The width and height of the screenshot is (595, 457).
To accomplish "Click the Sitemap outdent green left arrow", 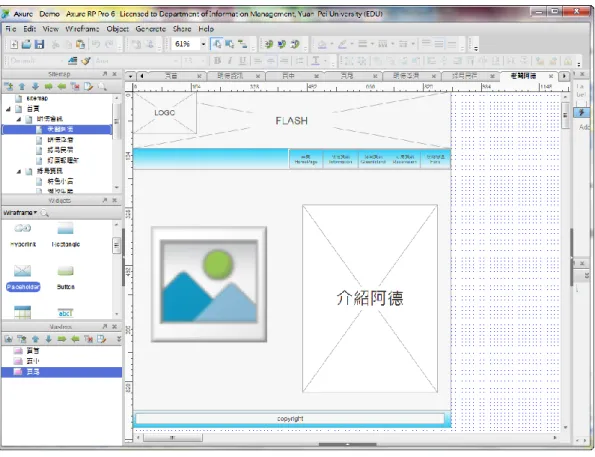I will point(62,87).
